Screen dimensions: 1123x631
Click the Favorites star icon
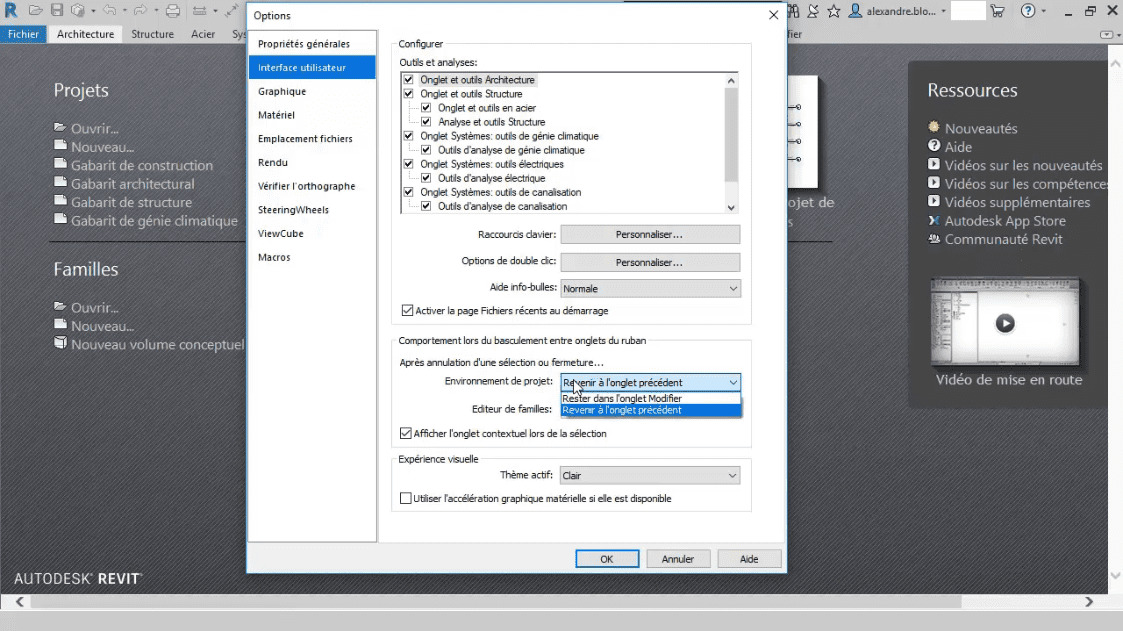pyautogui.click(x=833, y=11)
